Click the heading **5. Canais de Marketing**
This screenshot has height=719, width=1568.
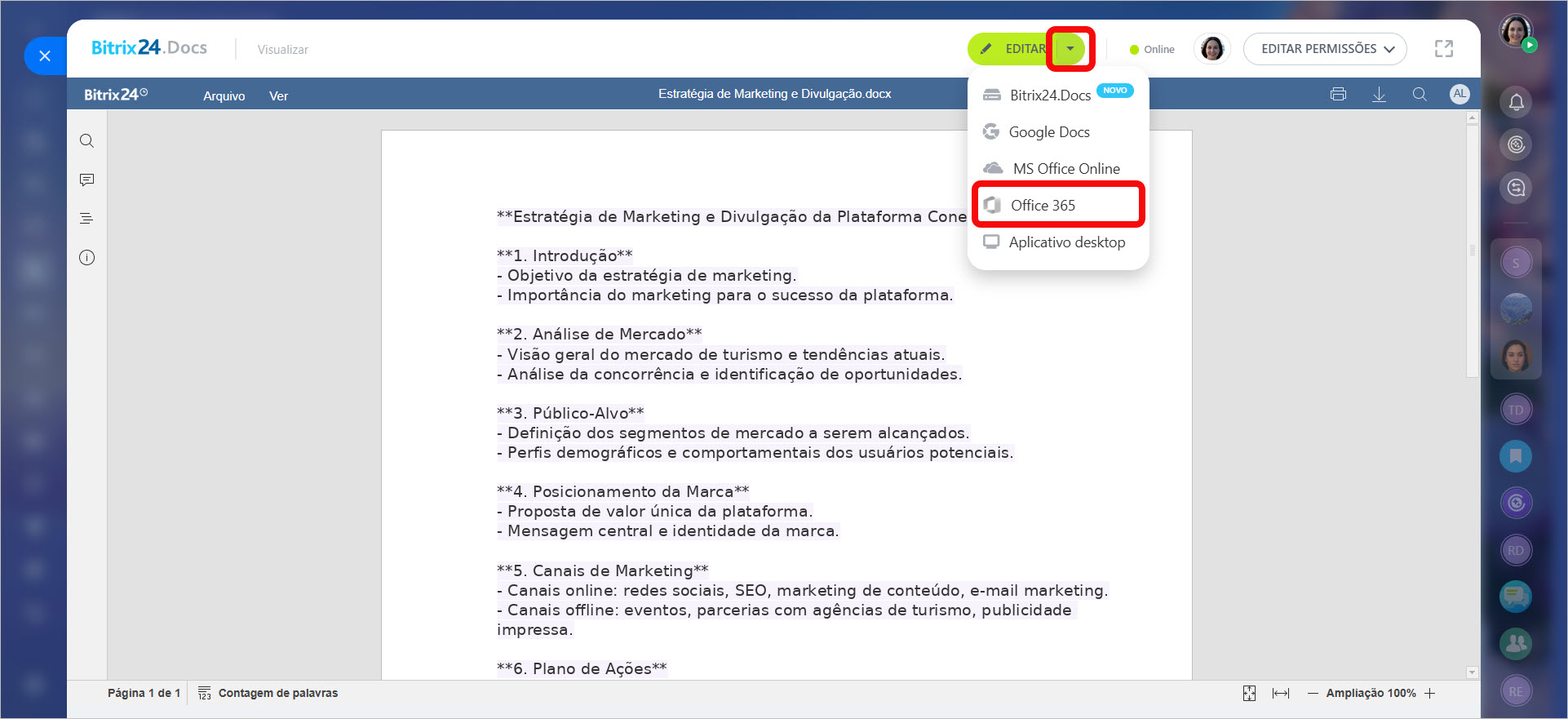(602, 570)
